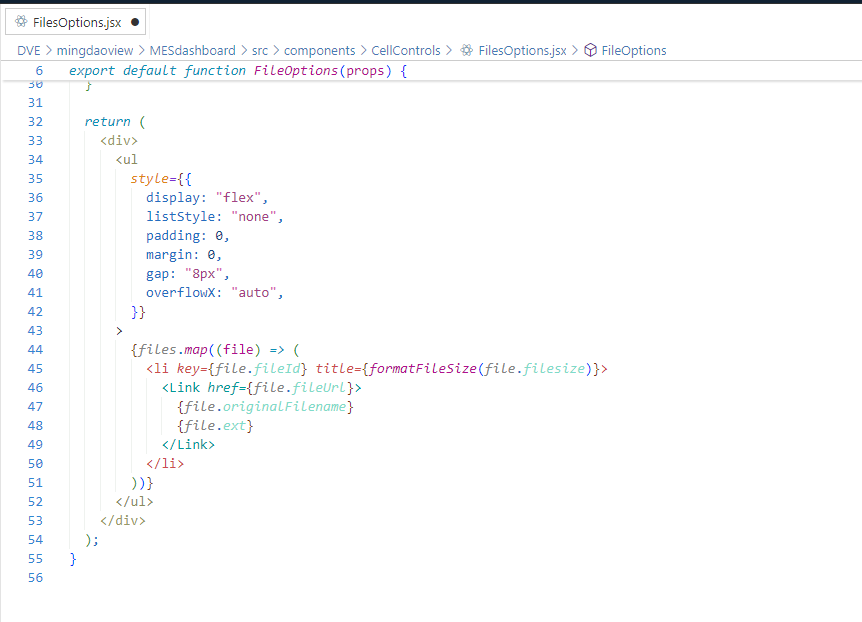The width and height of the screenshot is (862, 622).
Task: Click the empty line 56 at file end
Action: [300, 578]
